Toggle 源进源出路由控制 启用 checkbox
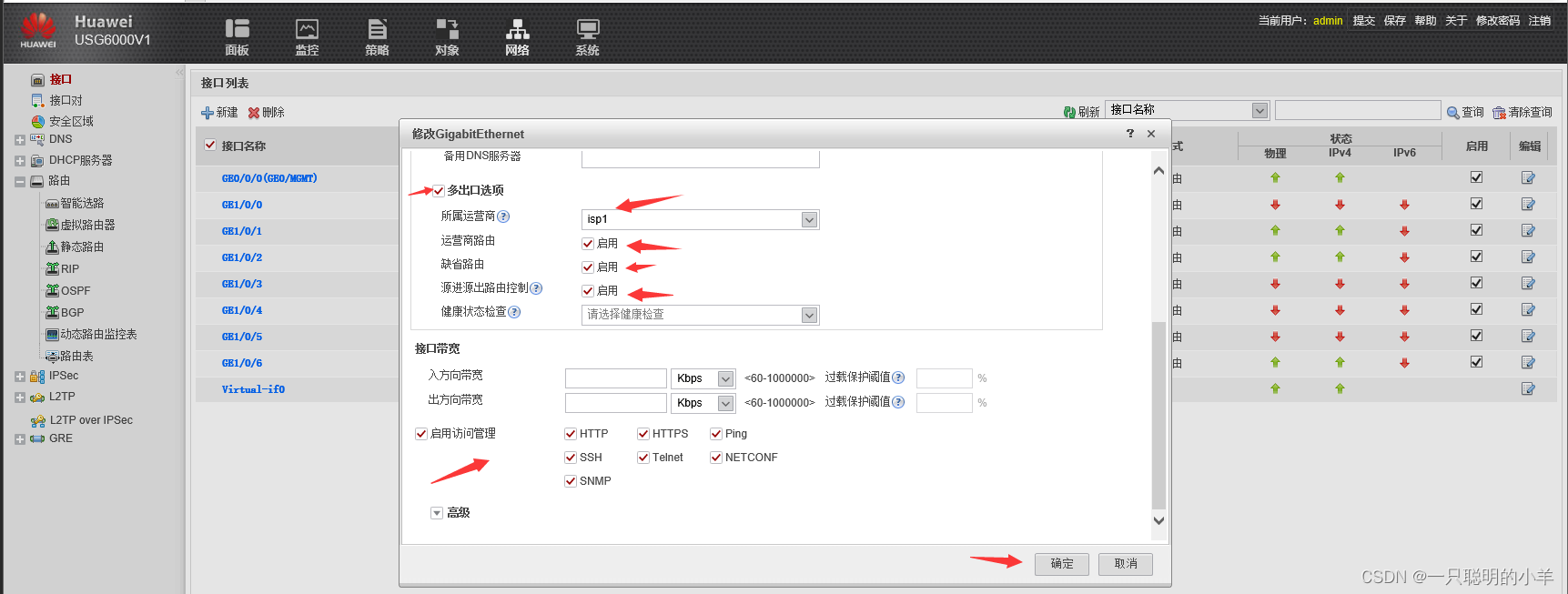 (588, 291)
